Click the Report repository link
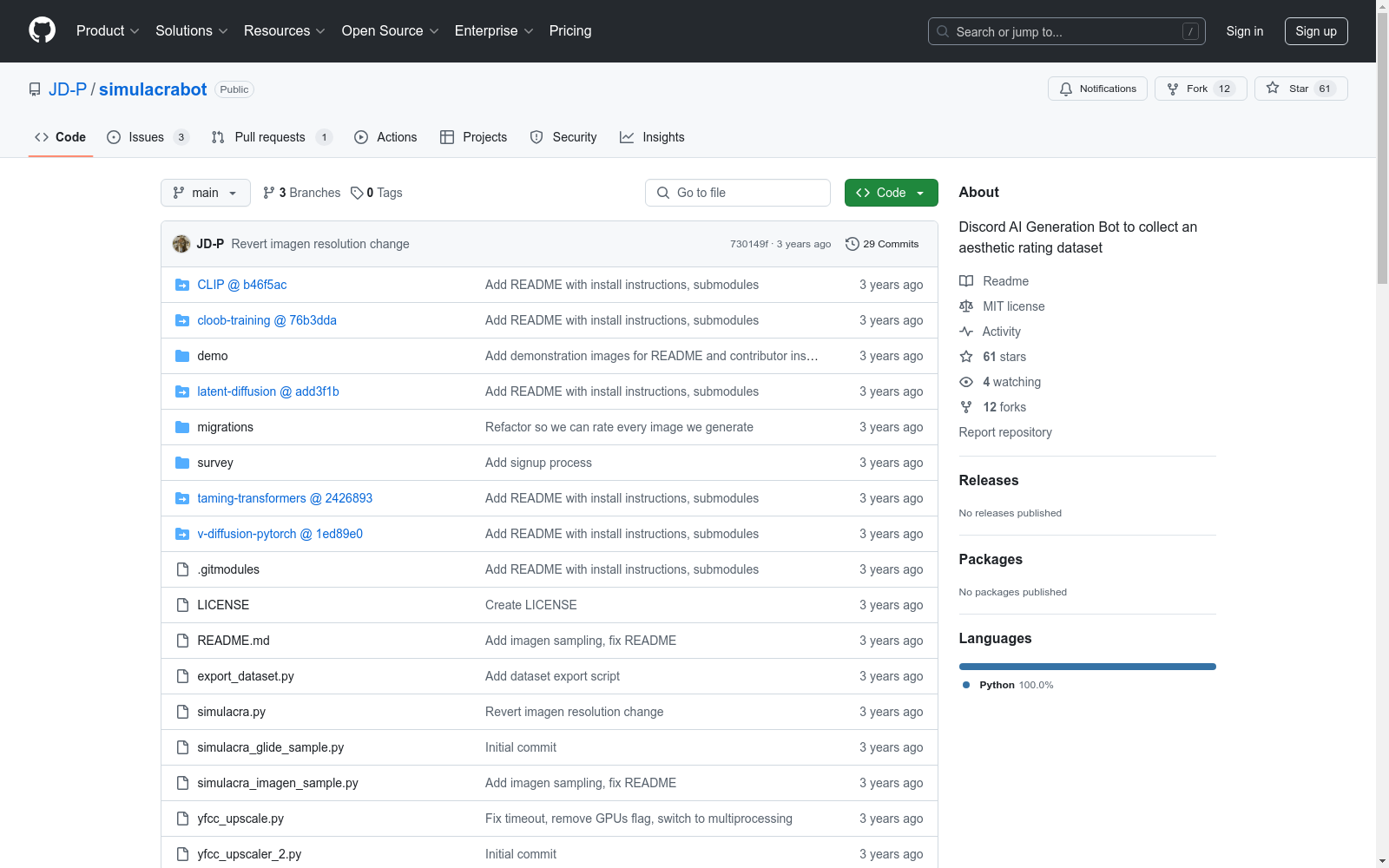1389x868 pixels. [x=1005, y=432]
